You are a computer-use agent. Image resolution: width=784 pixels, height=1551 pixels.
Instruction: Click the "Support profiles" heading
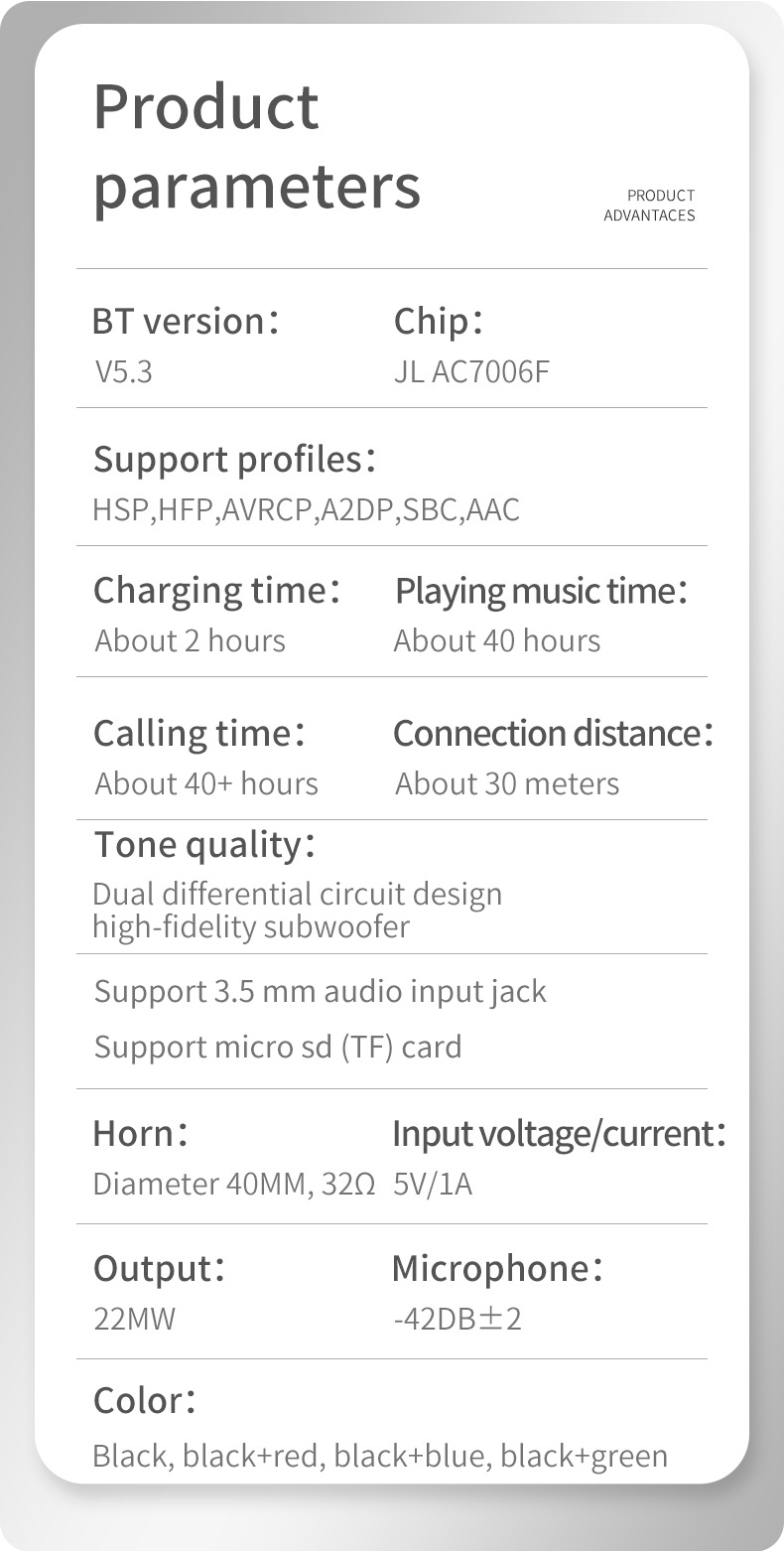click(x=234, y=460)
